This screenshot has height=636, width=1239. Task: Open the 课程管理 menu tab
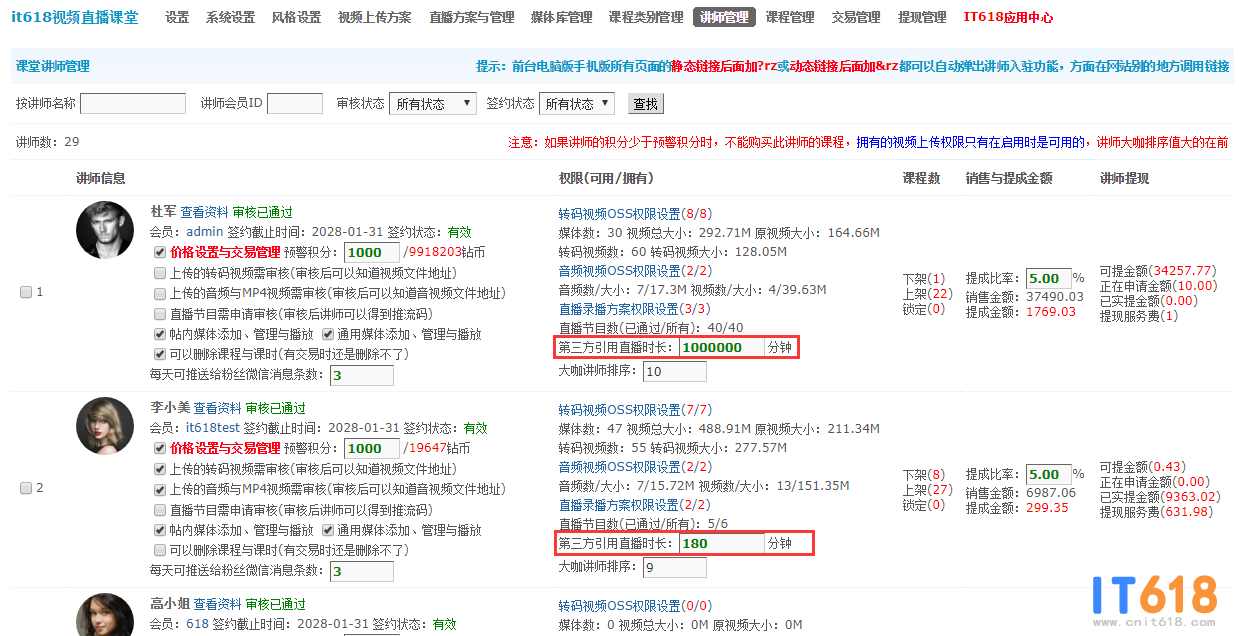(x=789, y=17)
